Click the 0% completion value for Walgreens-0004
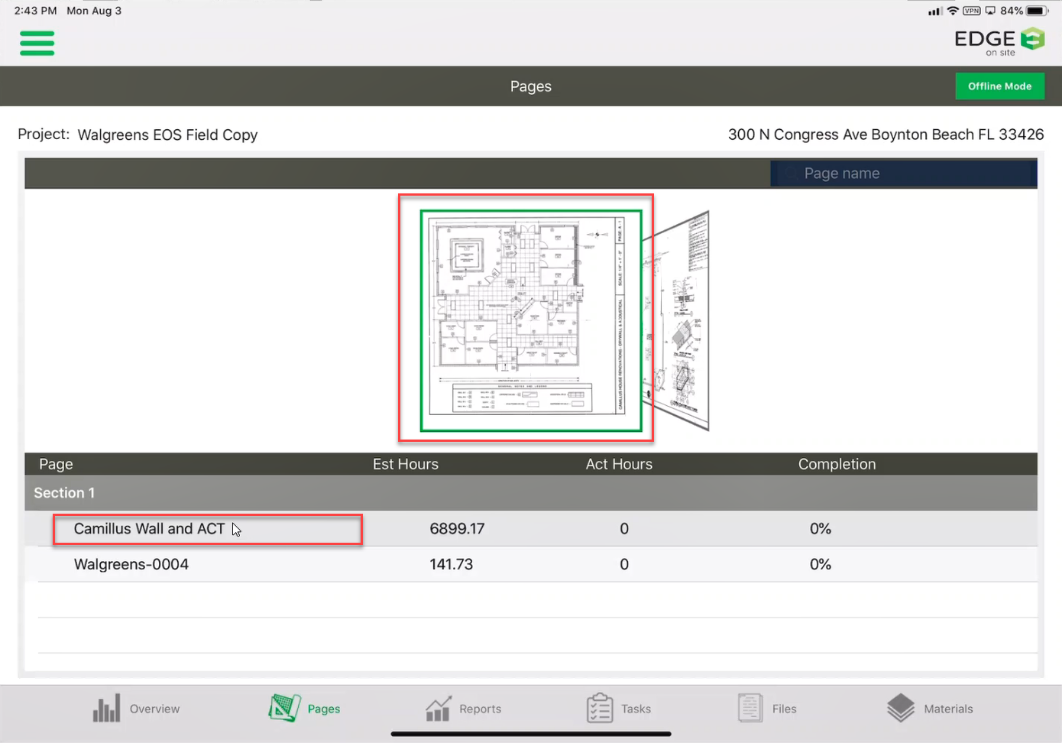1062x743 pixels. pos(821,564)
